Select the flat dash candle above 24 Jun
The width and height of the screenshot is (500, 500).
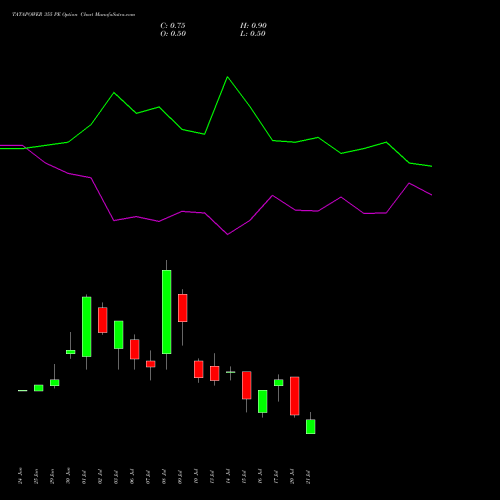[x=23, y=390]
